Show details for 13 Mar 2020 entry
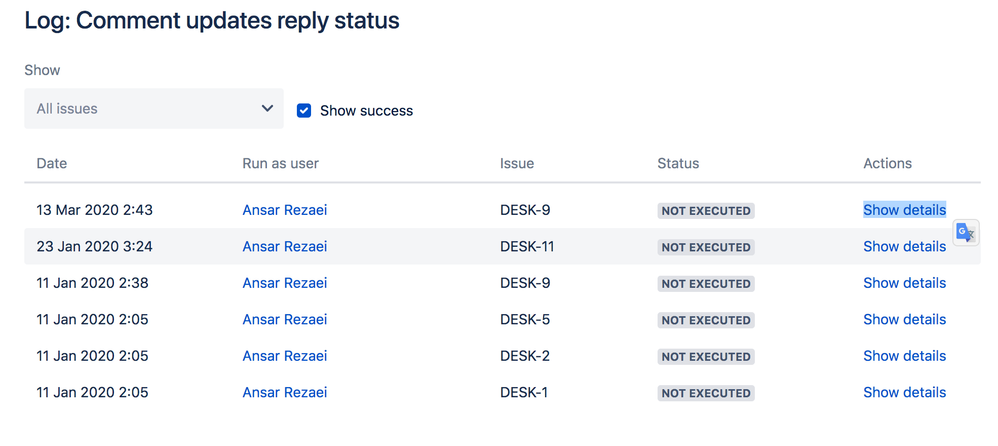998x446 pixels. click(x=904, y=210)
